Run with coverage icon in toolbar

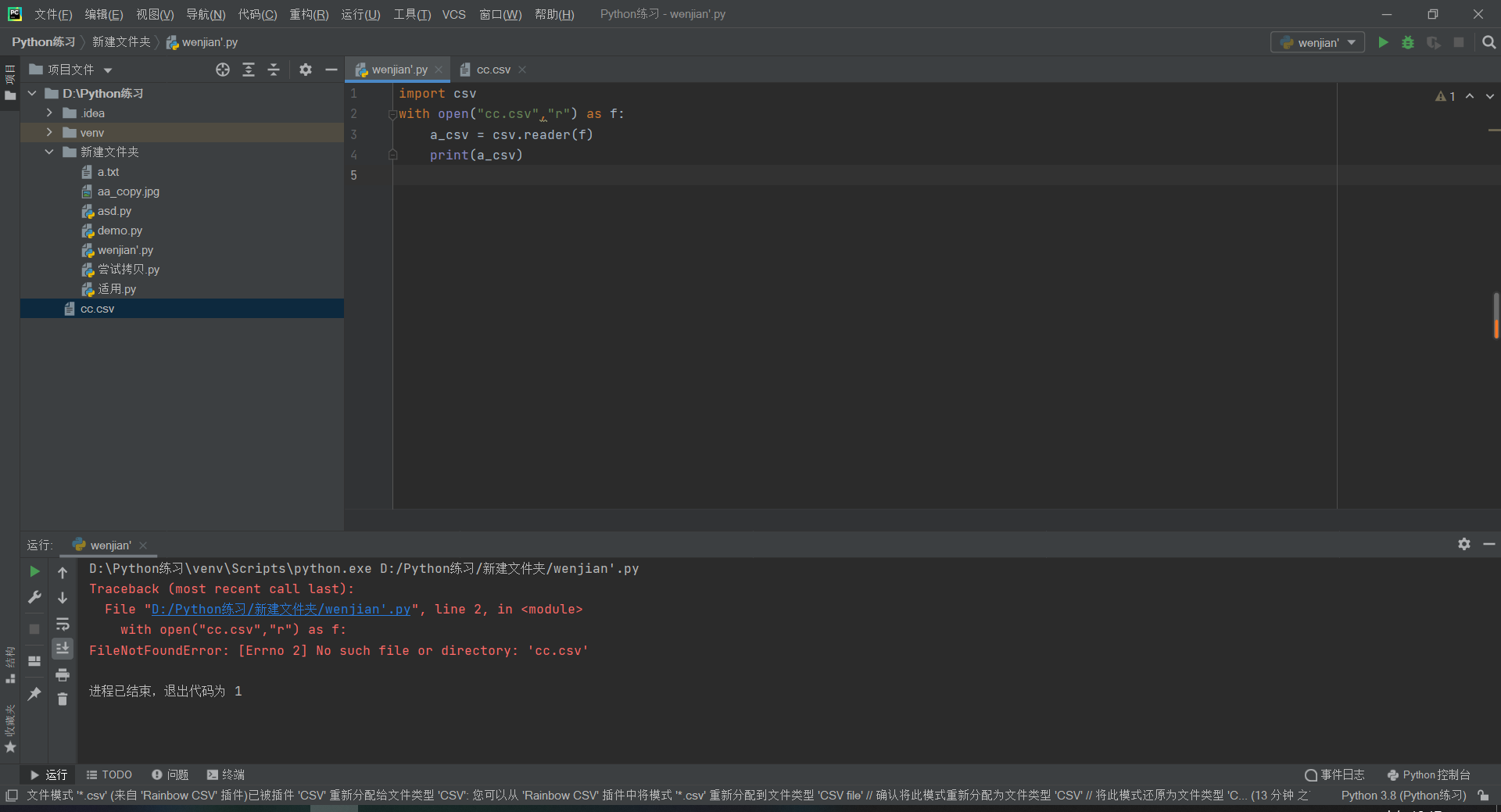1434,42
